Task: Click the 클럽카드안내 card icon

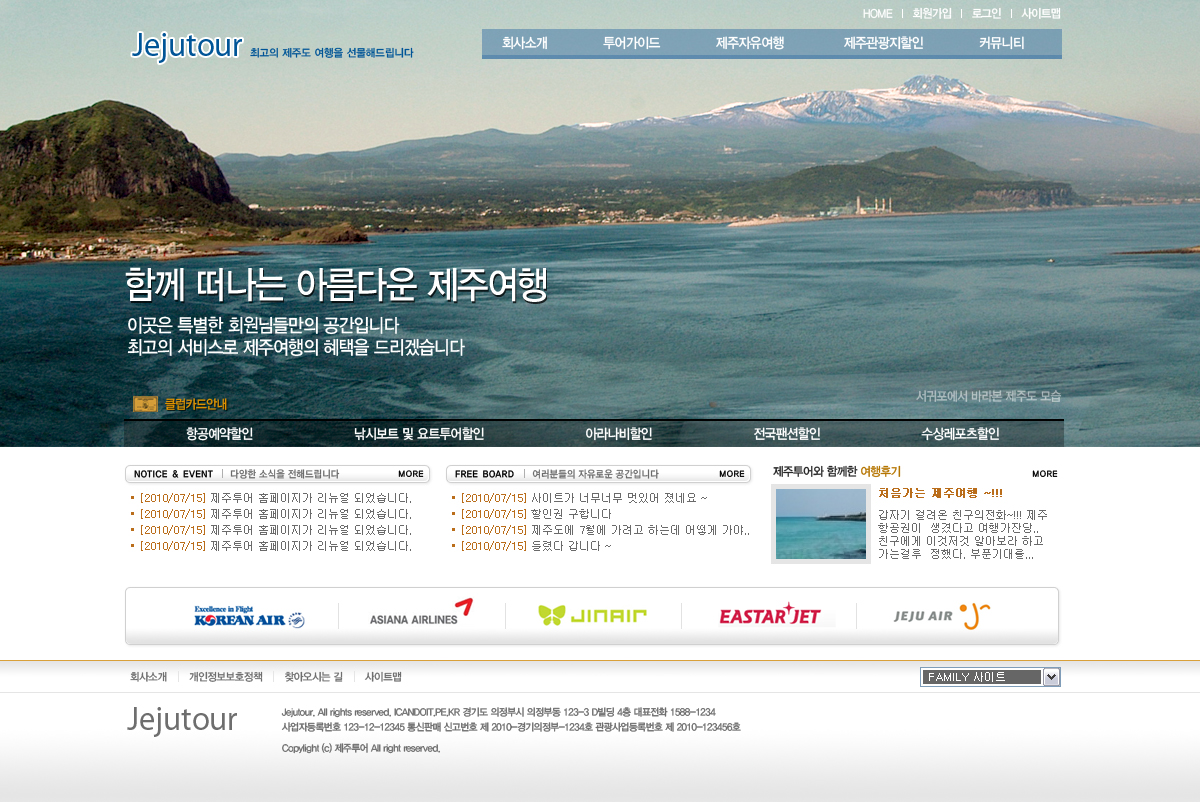Action: (x=146, y=404)
